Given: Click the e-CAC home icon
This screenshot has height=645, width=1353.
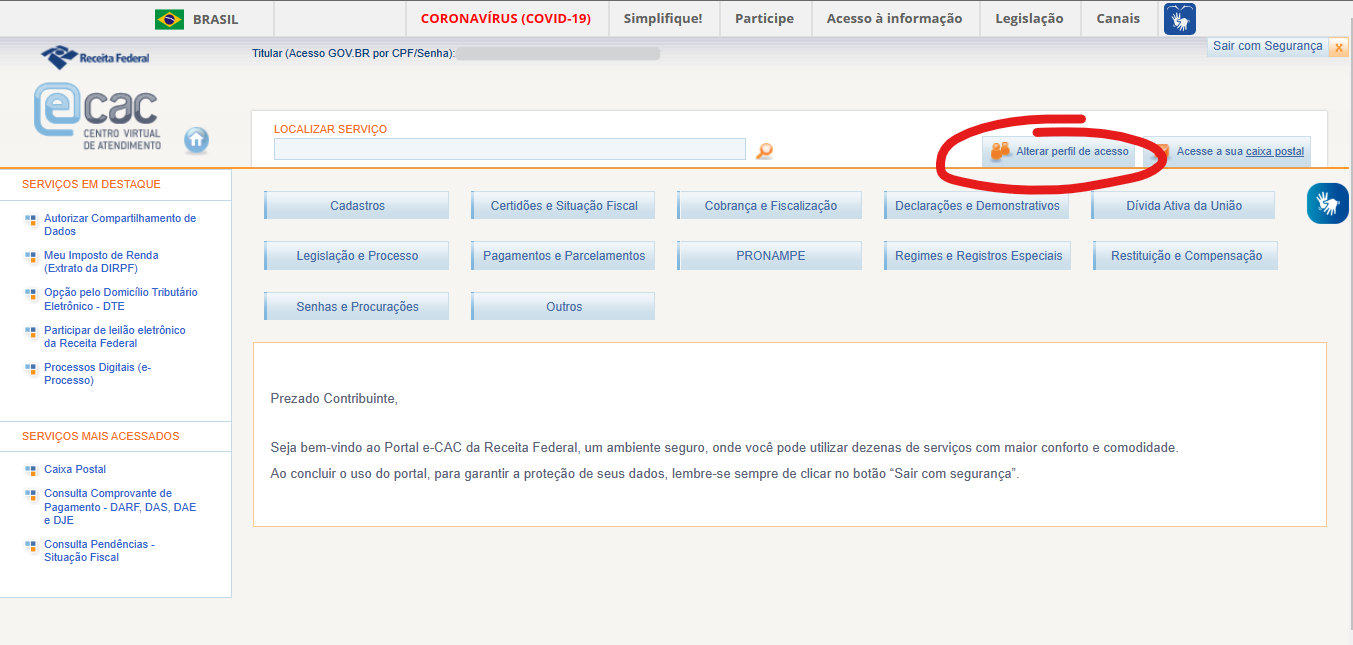Looking at the screenshot, I should click(x=197, y=140).
